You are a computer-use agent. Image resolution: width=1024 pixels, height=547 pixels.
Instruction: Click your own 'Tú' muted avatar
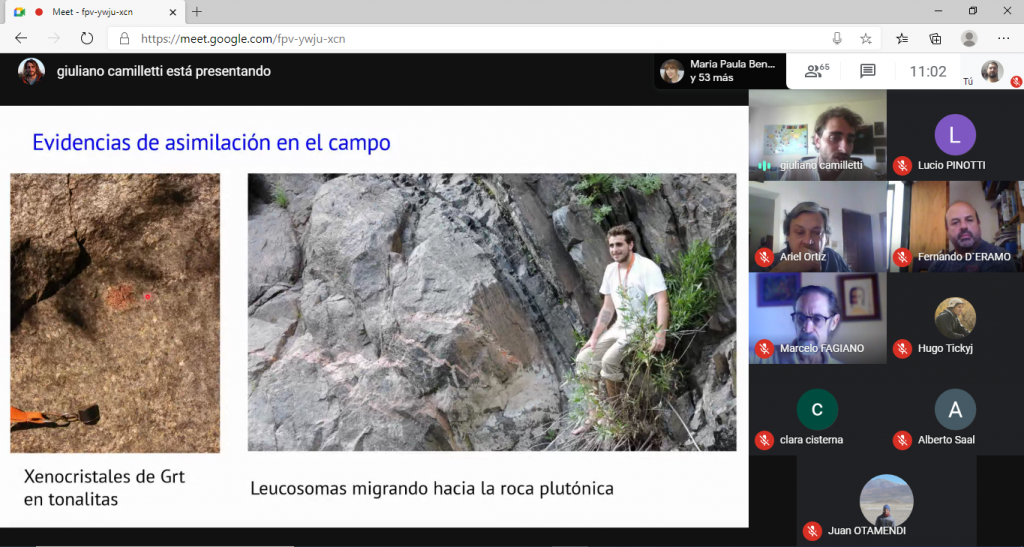click(x=993, y=71)
